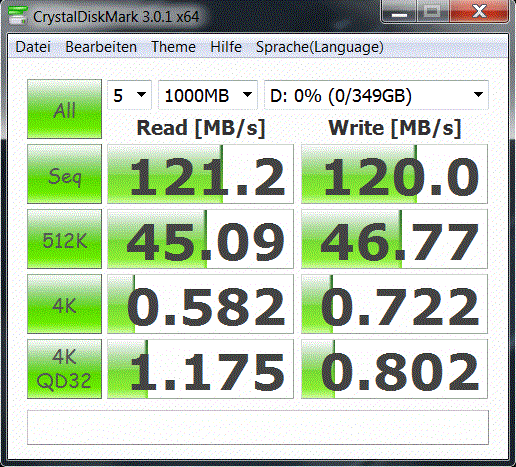Open the Theme menu
Viewport: 516px width, 467px height.
click(173, 47)
